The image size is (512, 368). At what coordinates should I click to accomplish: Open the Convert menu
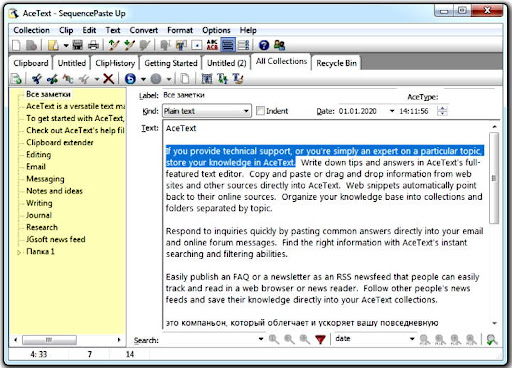click(144, 30)
